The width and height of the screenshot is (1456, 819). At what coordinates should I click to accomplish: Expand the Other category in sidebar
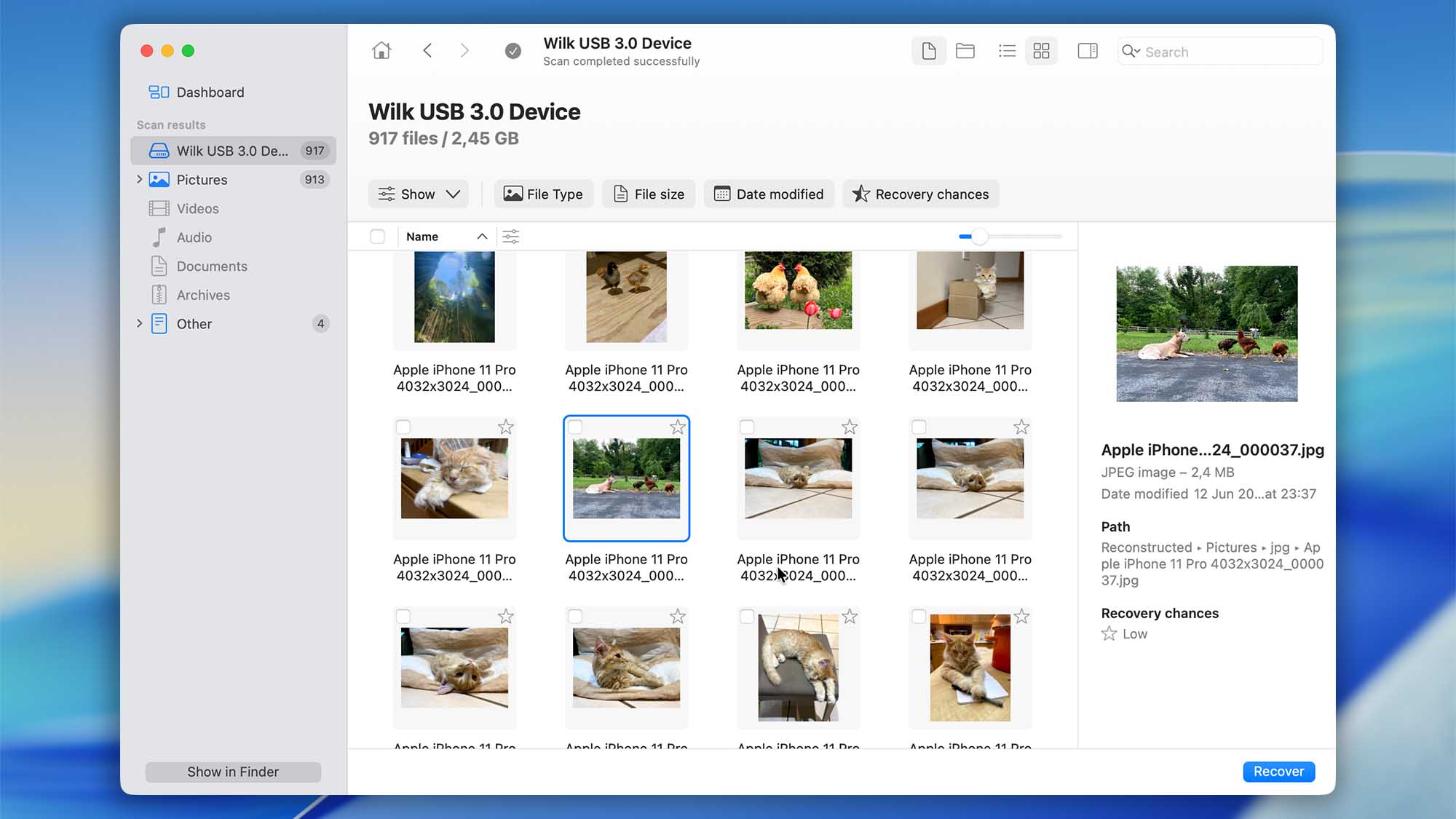point(139,323)
